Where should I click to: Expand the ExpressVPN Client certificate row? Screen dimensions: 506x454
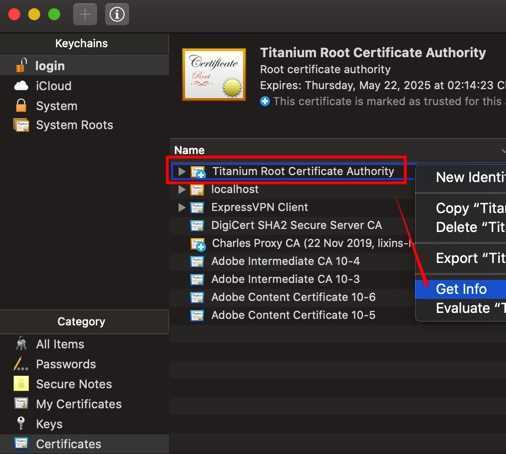tap(182, 207)
